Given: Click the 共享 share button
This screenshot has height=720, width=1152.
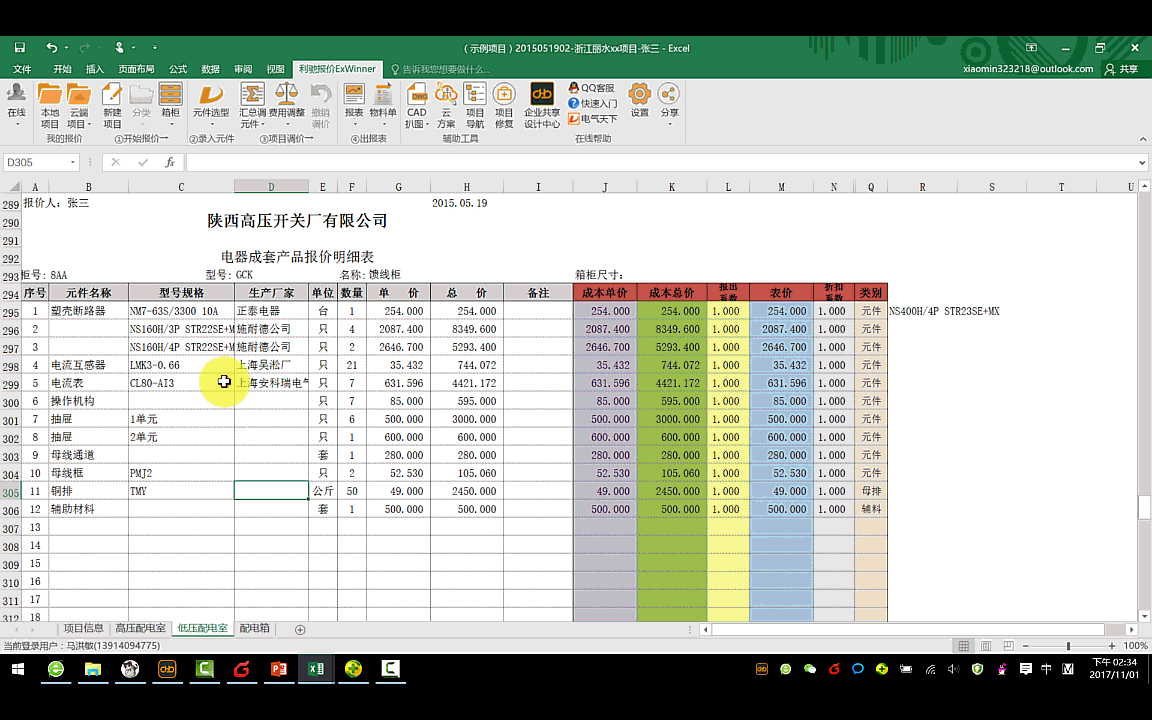Looking at the screenshot, I should pyautogui.click(x=1122, y=69).
